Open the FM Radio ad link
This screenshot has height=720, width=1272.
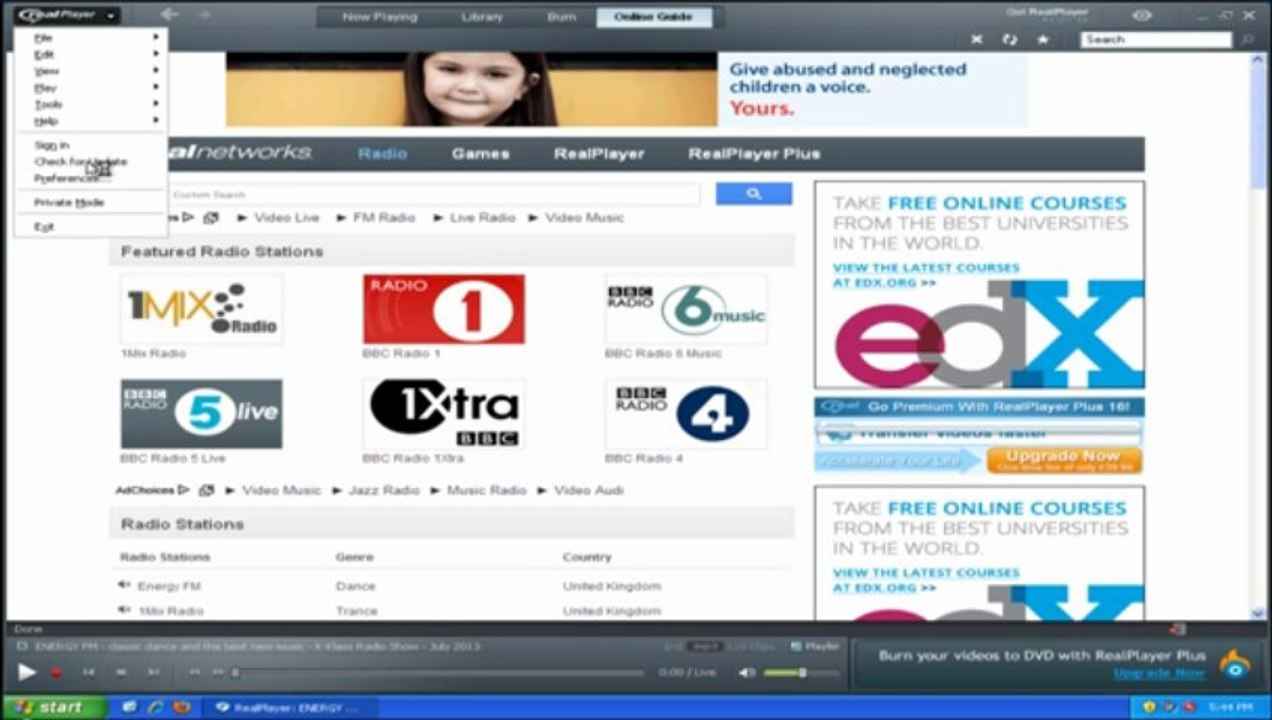click(x=383, y=218)
